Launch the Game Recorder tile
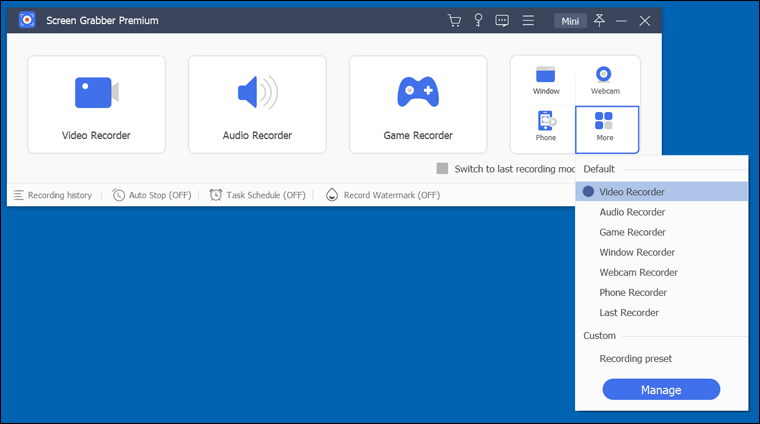The width and height of the screenshot is (760, 424). point(418,104)
